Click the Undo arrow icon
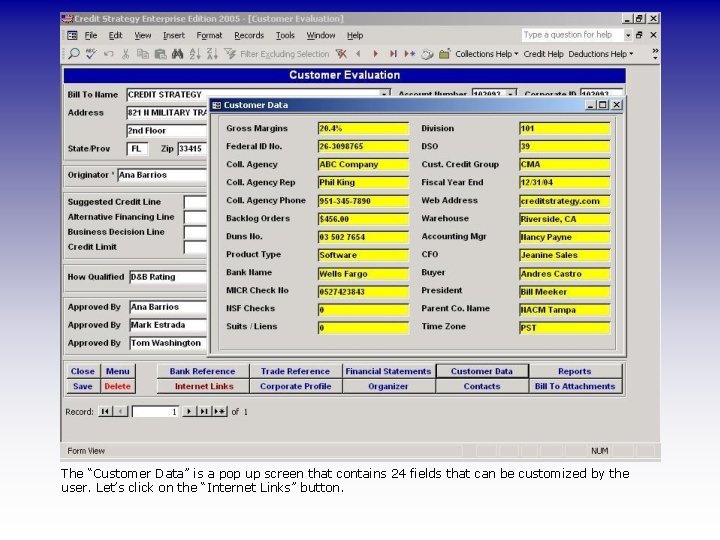The image size is (720, 540). tap(109, 54)
